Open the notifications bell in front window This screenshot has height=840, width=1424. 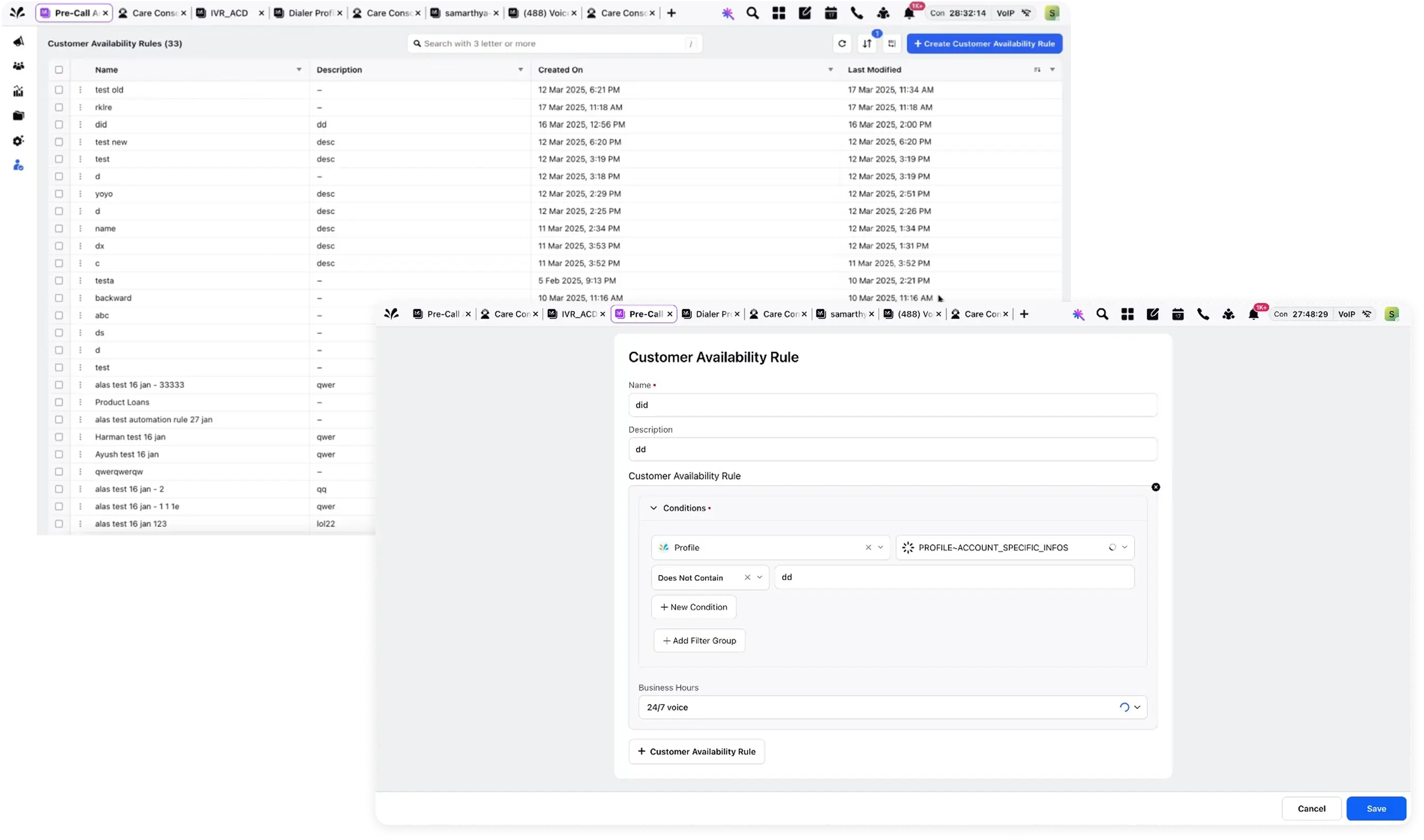1253,314
